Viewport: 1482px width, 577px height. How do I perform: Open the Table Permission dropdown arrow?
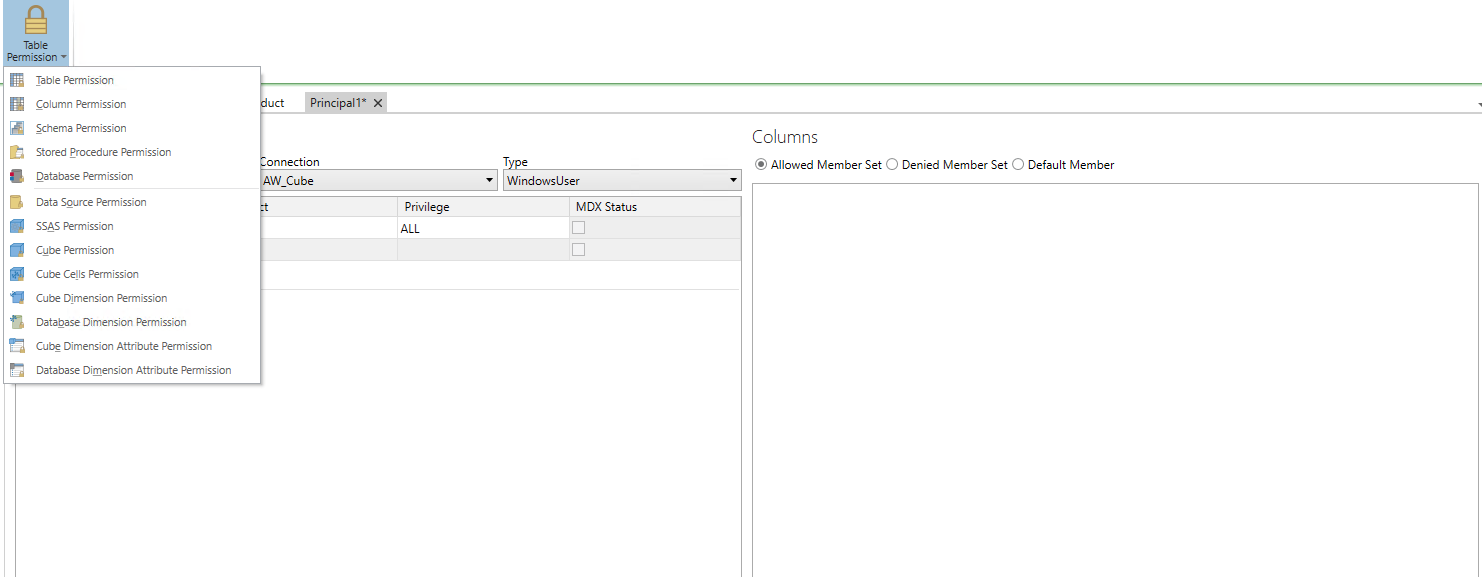63,58
